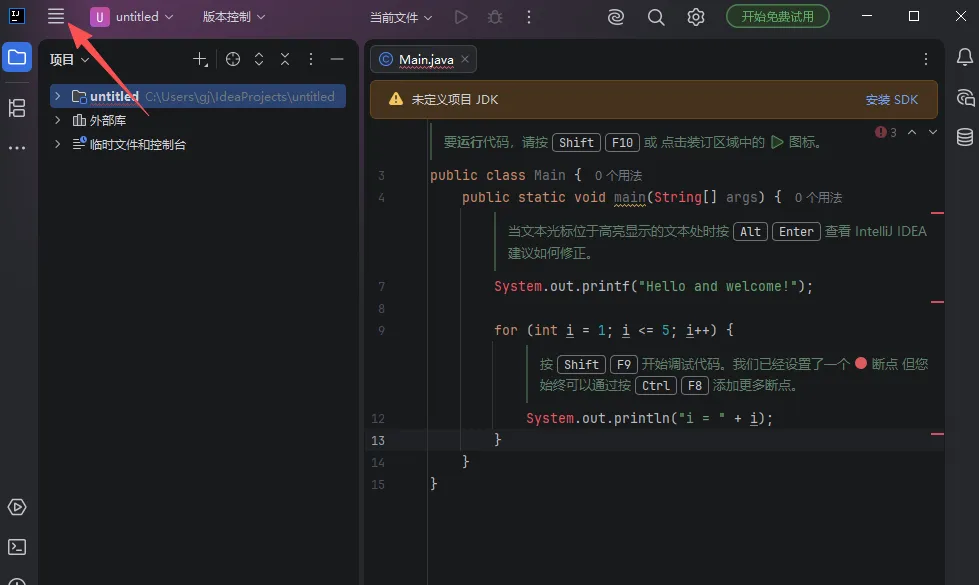Screen dimensions: 979x585
Task: Click the 安装 SDK link
Action: (892, 100)
